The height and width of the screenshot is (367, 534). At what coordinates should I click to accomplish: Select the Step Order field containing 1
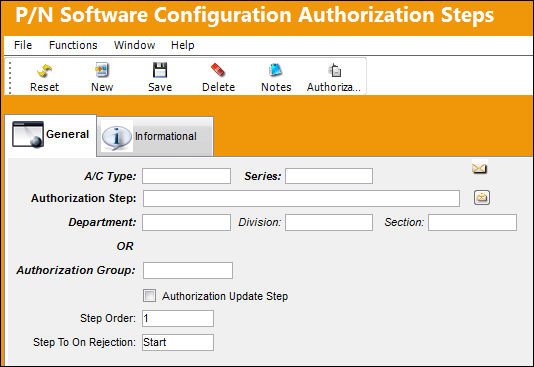(178, 318)
